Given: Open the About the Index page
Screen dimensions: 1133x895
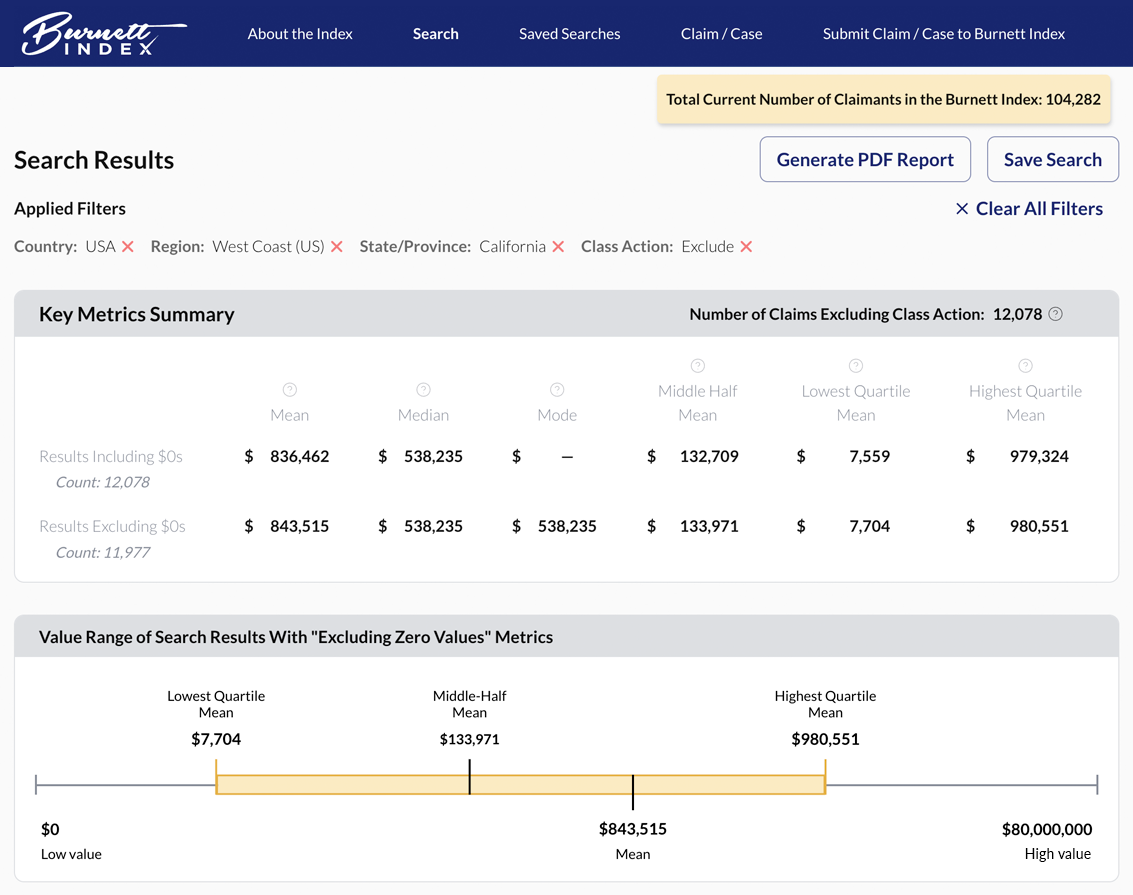Looking at the screenshot, I should tap(300, 33).
